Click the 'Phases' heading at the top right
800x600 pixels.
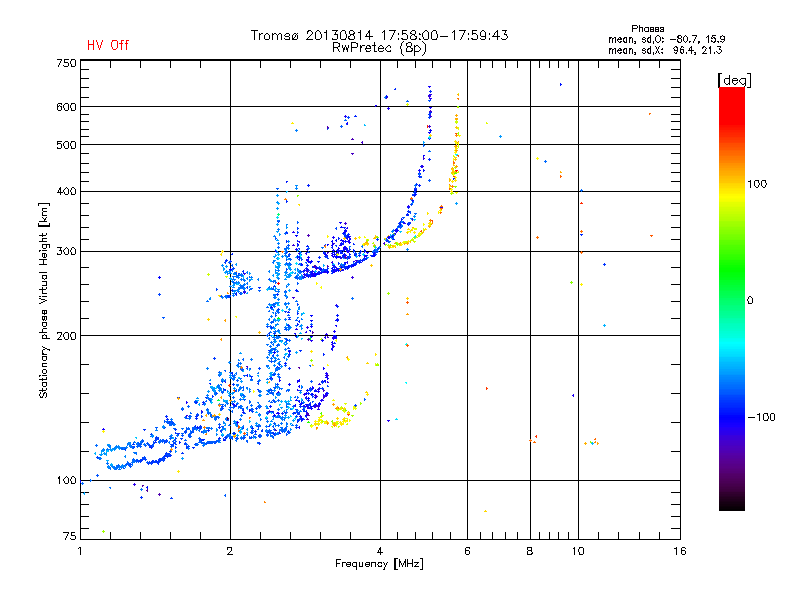pyautogui.click(x=647, y=29)
